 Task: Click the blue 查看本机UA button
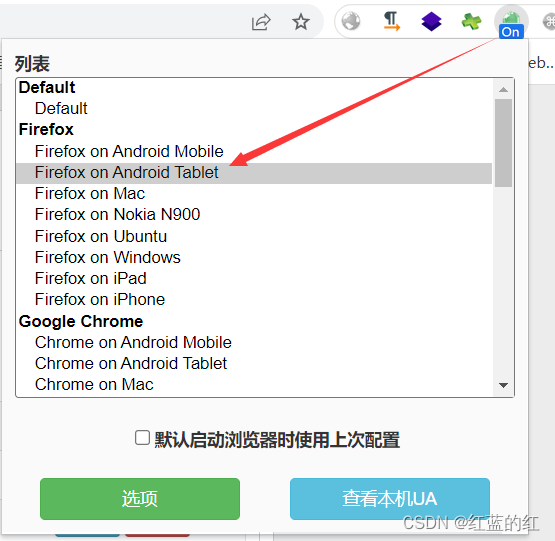pyautogui.click(x=390, y=499)
